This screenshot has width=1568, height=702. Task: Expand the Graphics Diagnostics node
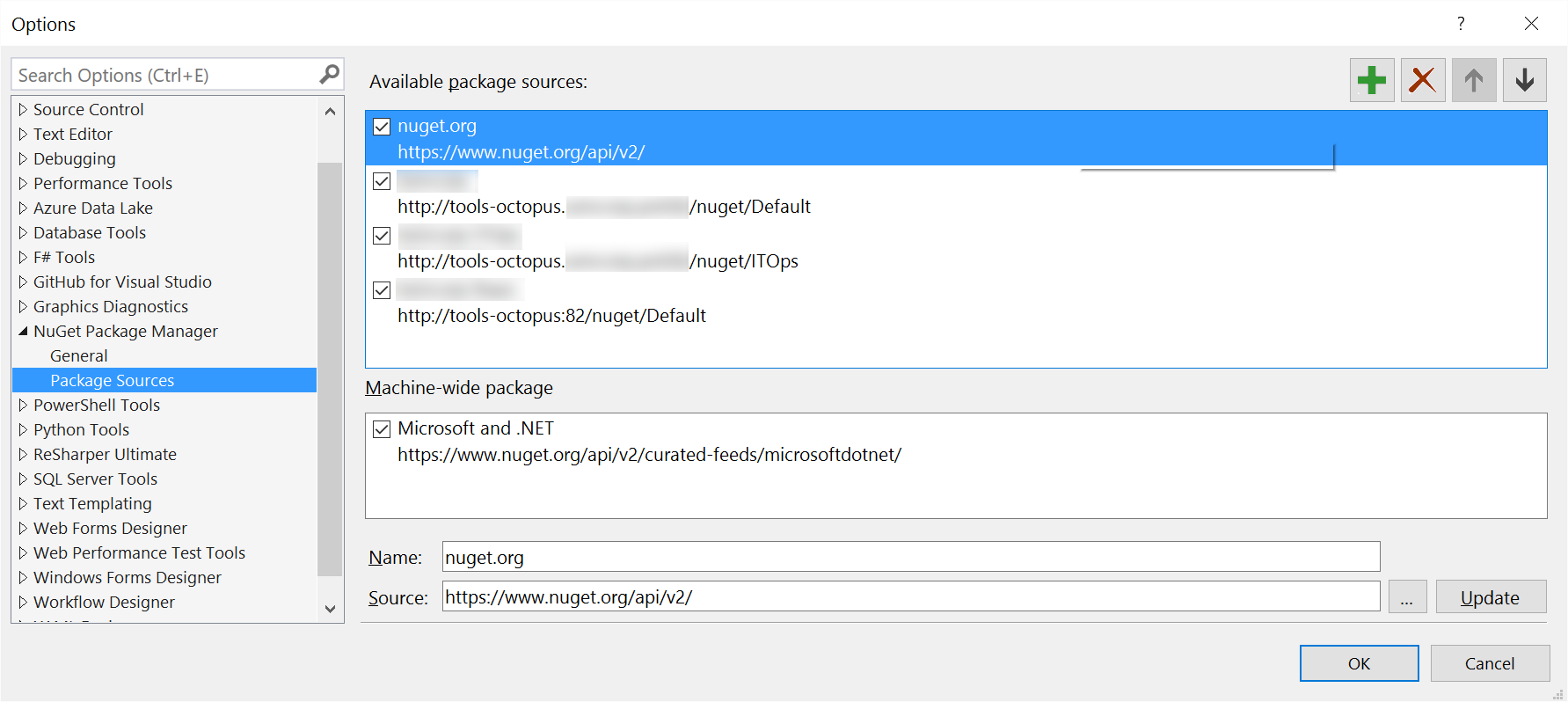click(x=23, y=307)
